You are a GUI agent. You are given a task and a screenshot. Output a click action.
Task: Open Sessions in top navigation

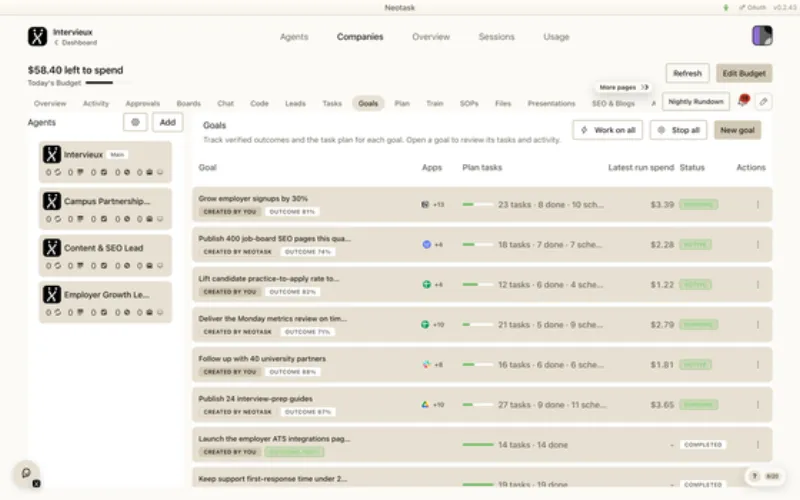(496, 37)
